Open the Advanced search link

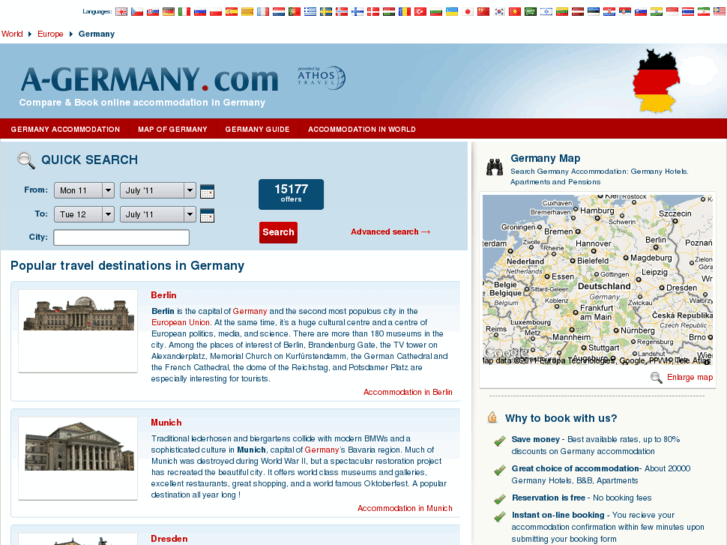(x=390, y=231)
